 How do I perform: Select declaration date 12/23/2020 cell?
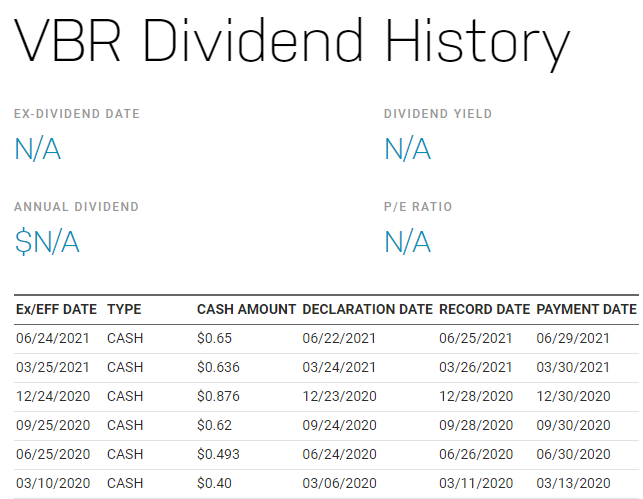click(x=340, y=396)
